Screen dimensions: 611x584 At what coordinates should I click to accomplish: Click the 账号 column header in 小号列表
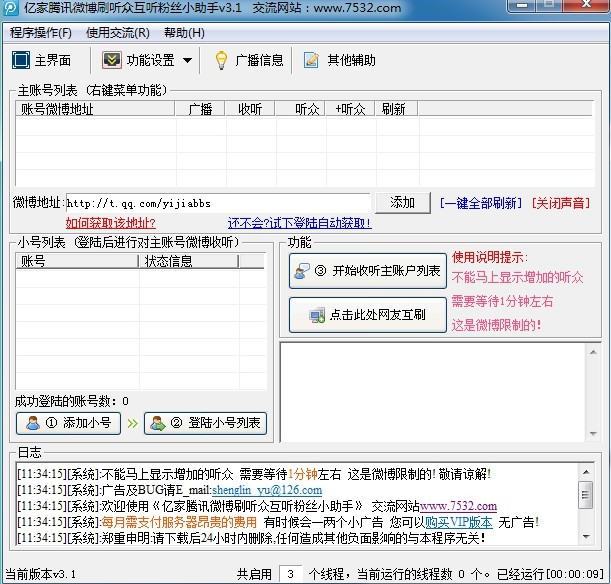tap(77, 261)
